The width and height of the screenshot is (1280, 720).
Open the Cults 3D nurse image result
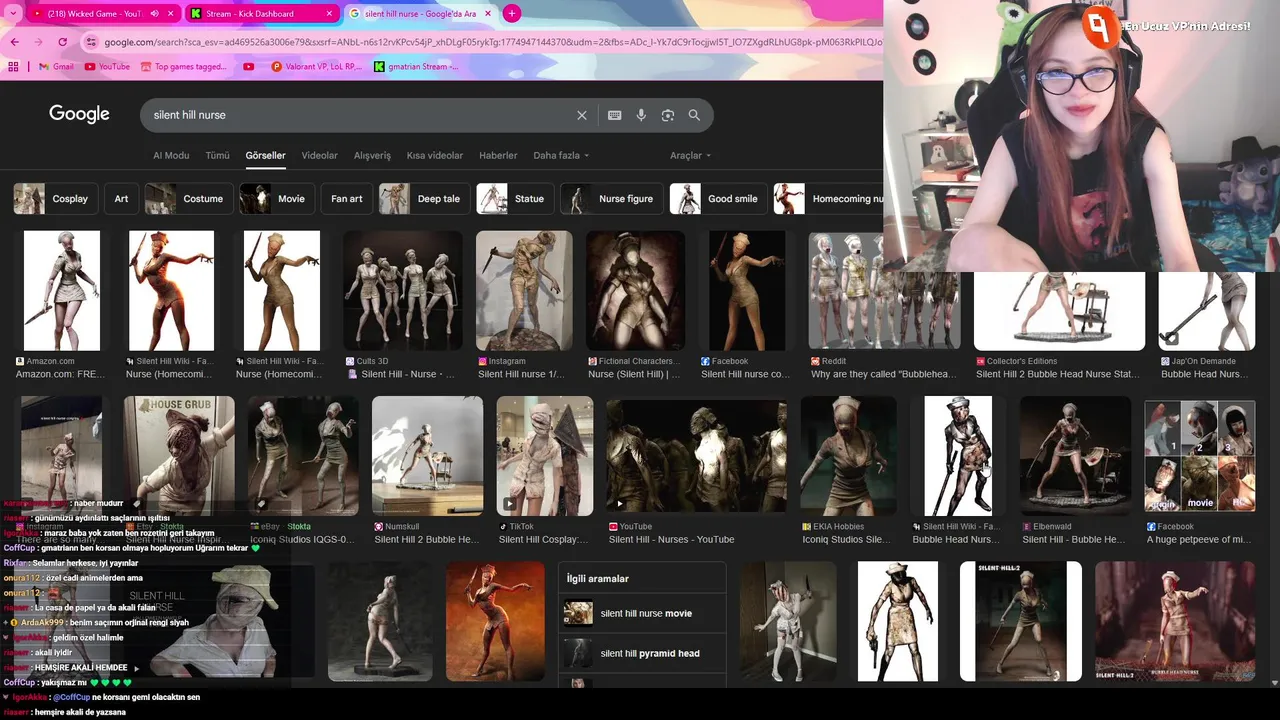(403, 290)
